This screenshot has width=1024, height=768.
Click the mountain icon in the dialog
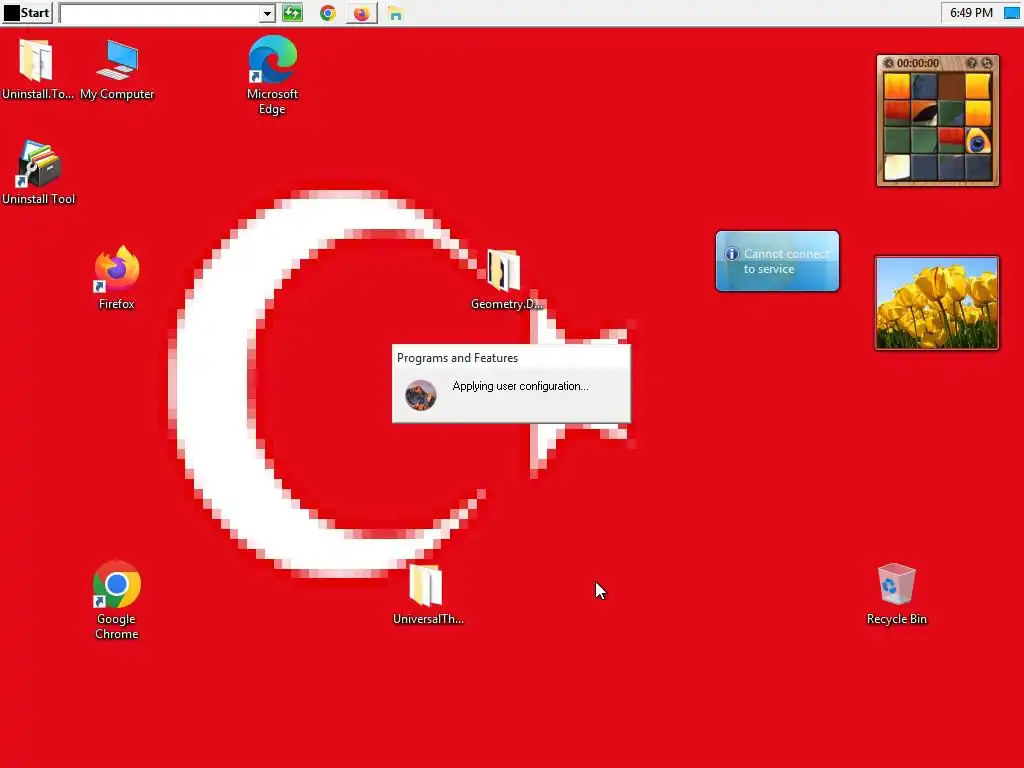point(421,395)
